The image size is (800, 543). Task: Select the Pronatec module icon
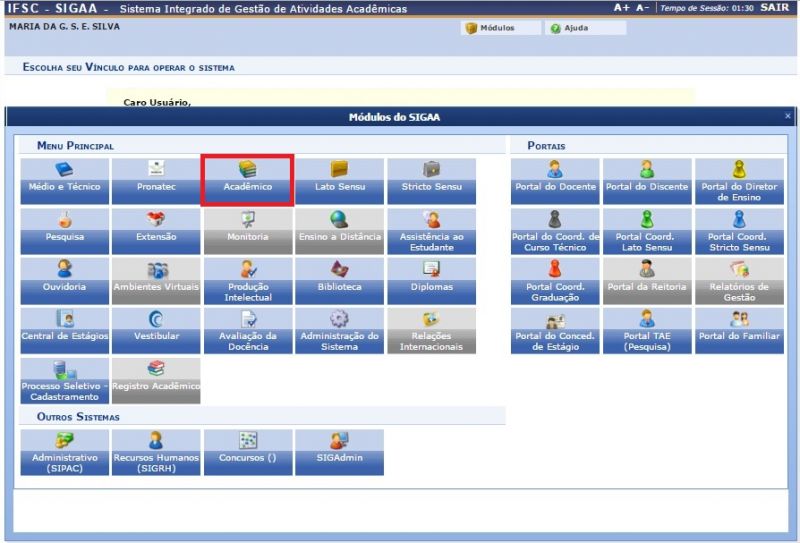155,181
